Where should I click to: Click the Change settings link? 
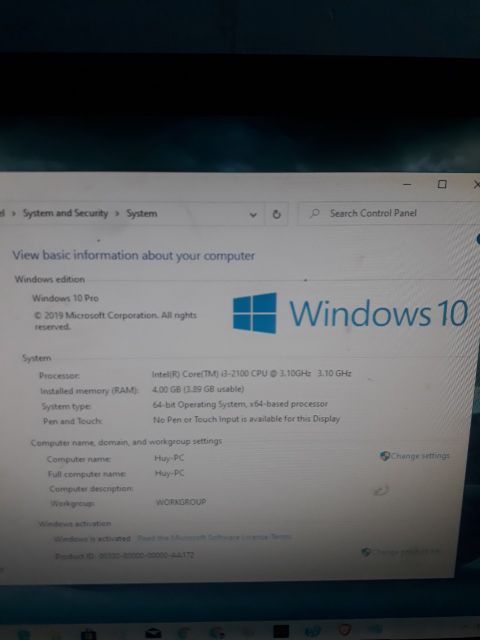pyautogui.click(x=420, y=456)
